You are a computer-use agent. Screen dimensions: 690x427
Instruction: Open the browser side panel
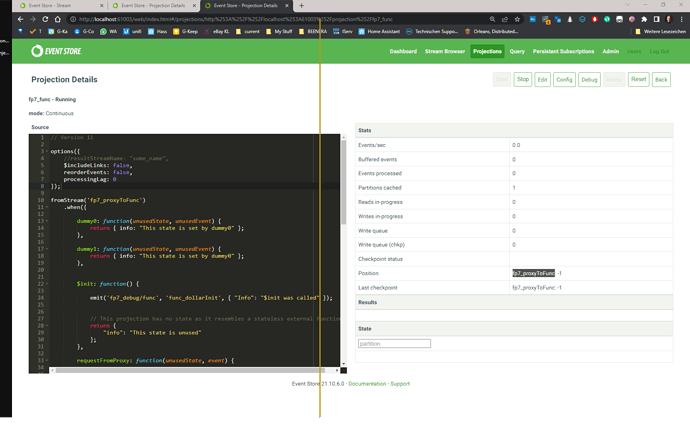657,19
